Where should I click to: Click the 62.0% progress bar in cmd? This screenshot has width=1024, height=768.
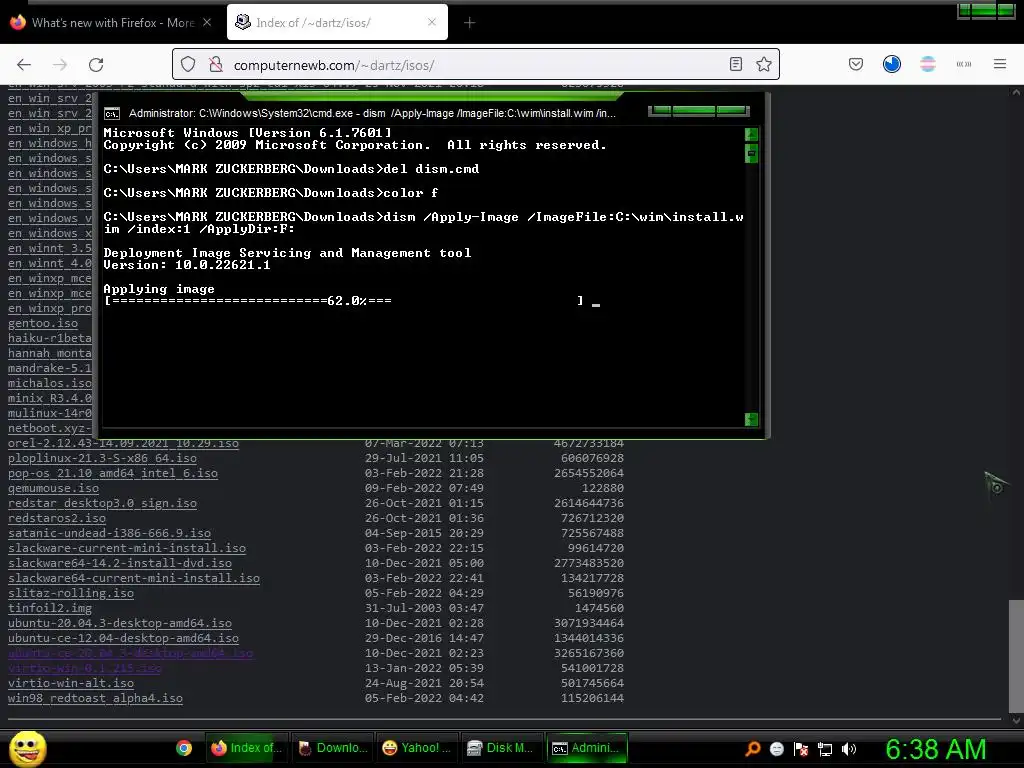point(344,301)
